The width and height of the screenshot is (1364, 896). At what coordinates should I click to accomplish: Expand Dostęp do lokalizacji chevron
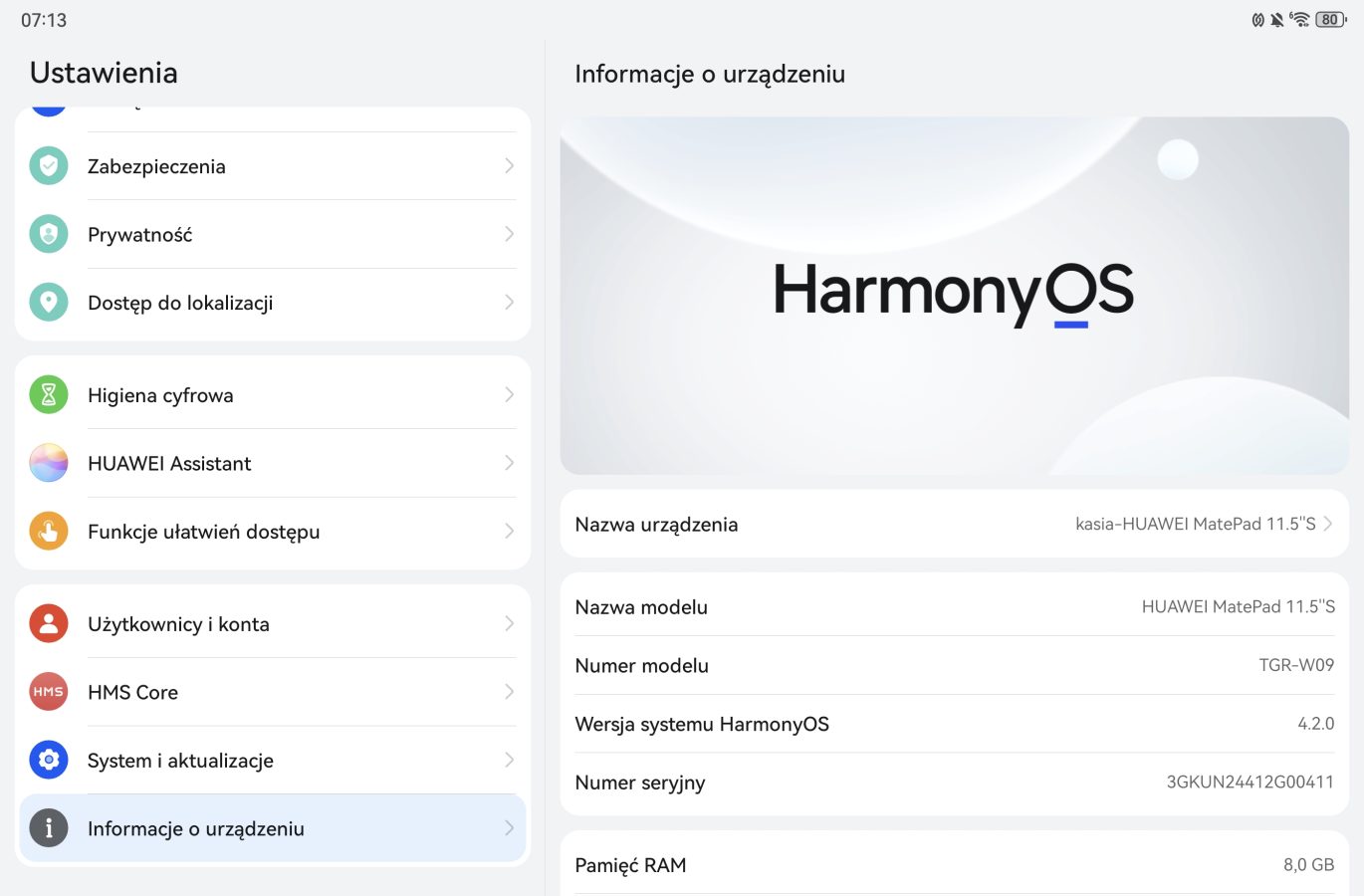[x=509, y=303]
